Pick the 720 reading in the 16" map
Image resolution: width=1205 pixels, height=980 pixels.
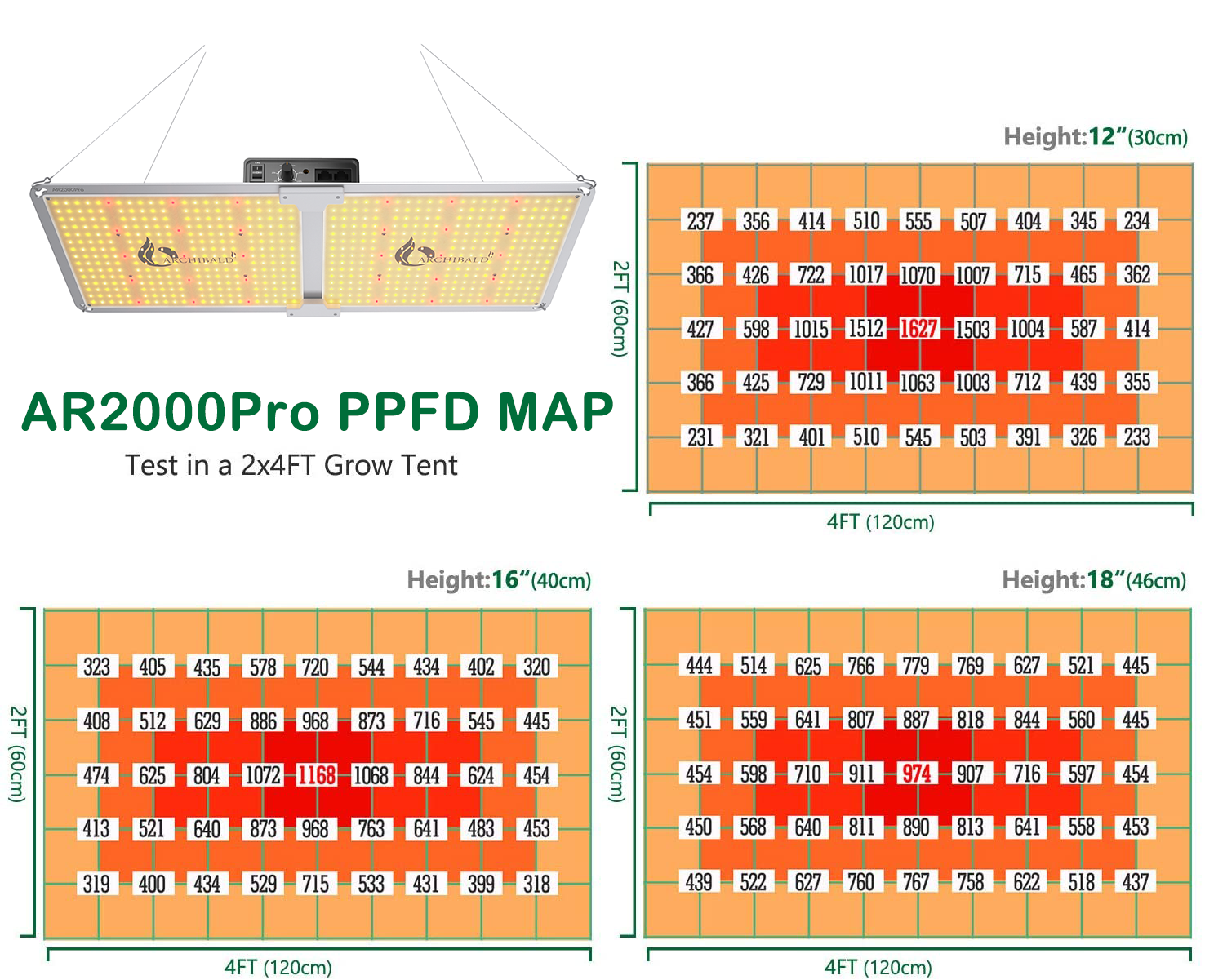pyautogui.click(x=316, y=667)
